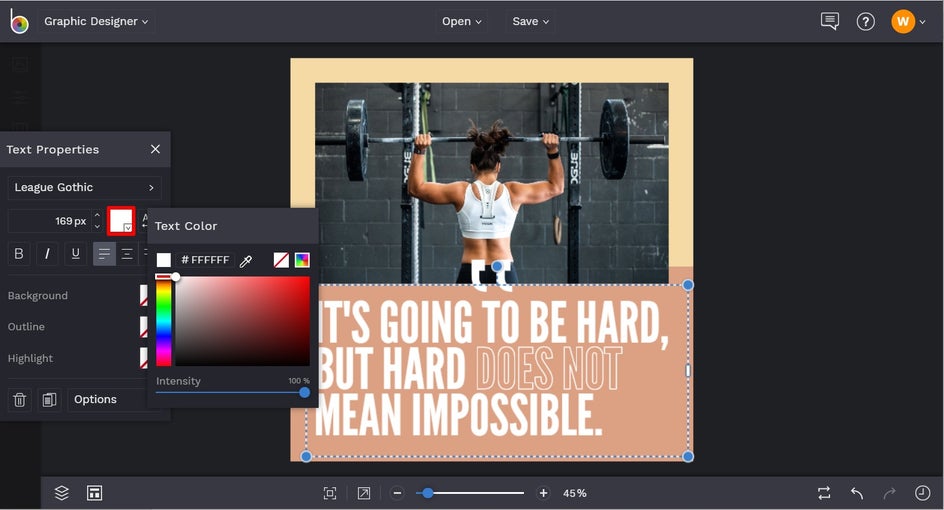Zoom in with the plus button
Viewport: 944px width, 510px height.
[543, 493]
